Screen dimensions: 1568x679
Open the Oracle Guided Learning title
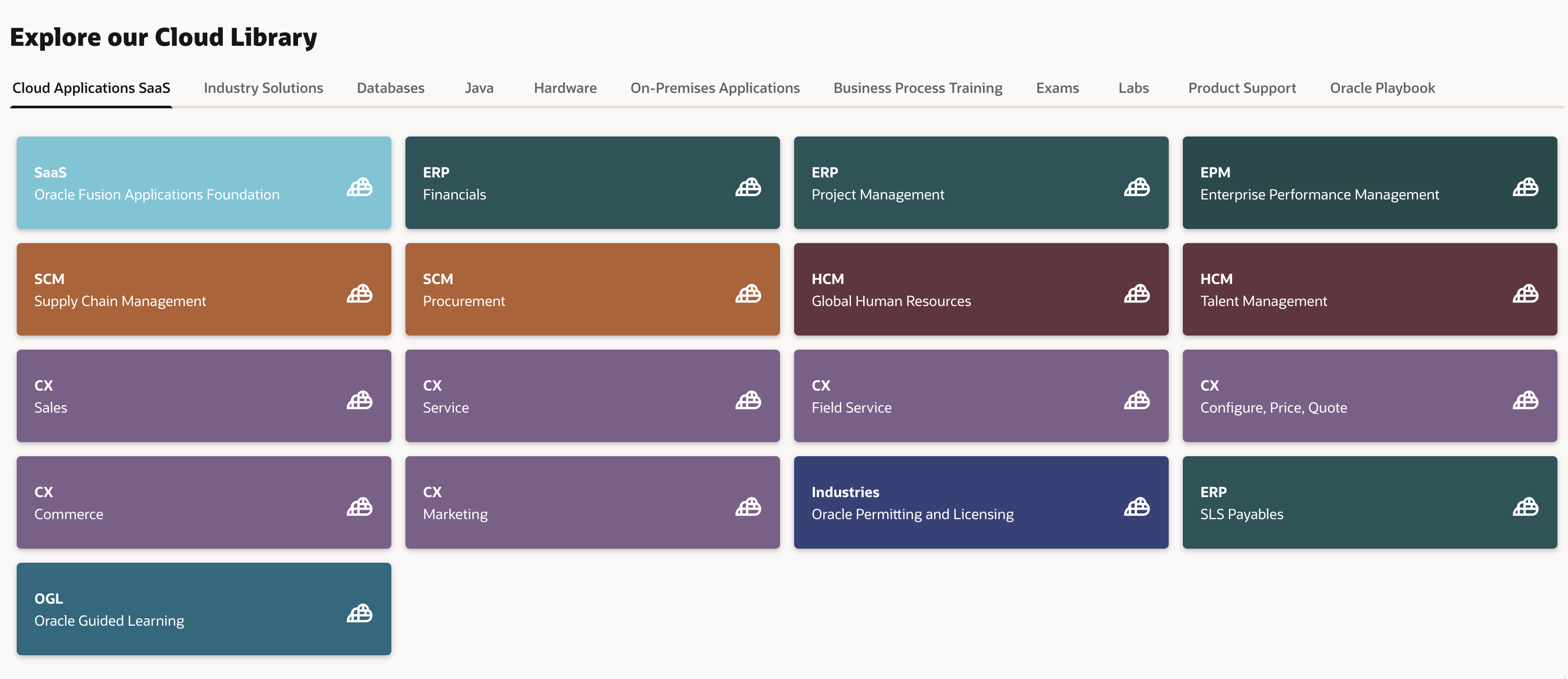109,621
